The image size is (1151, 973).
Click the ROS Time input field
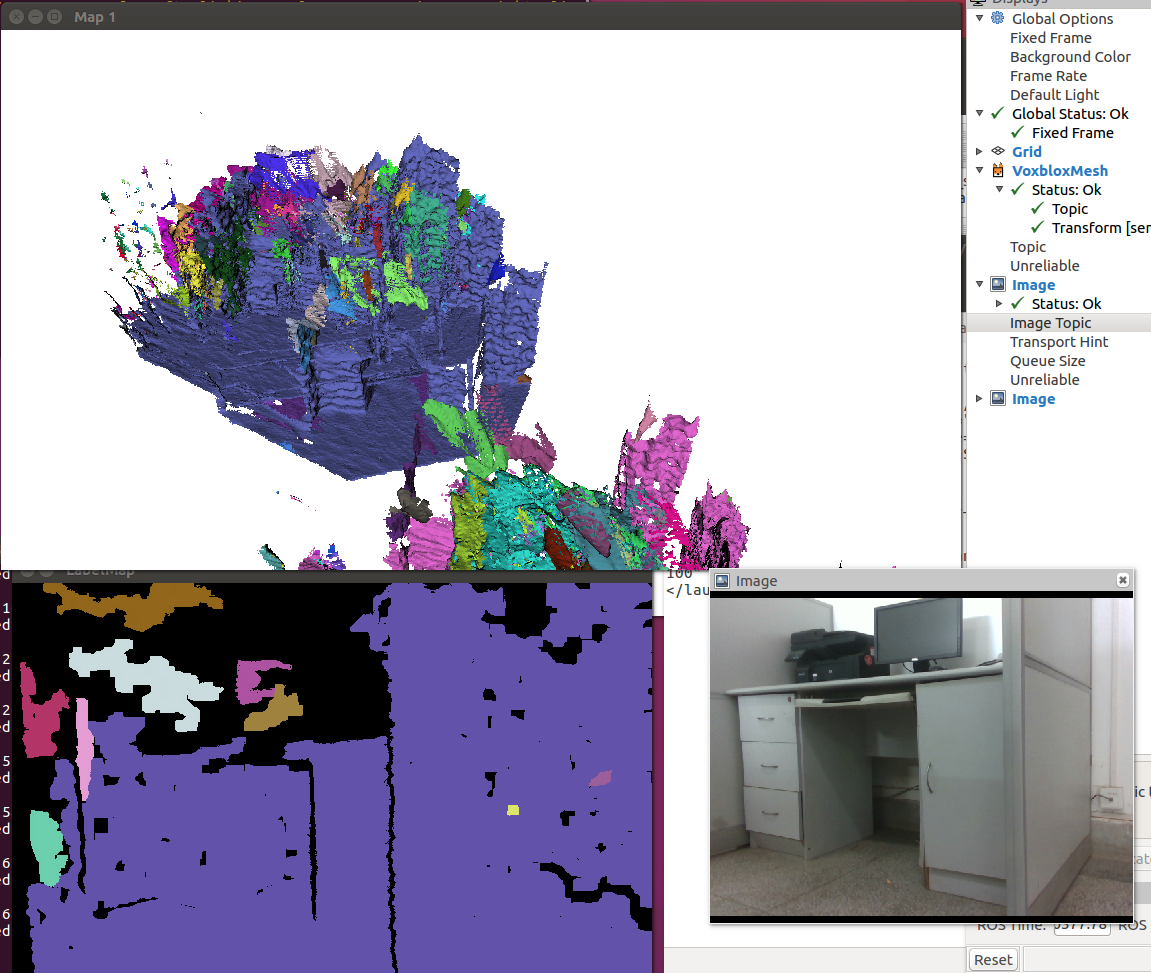point(1081,925)
